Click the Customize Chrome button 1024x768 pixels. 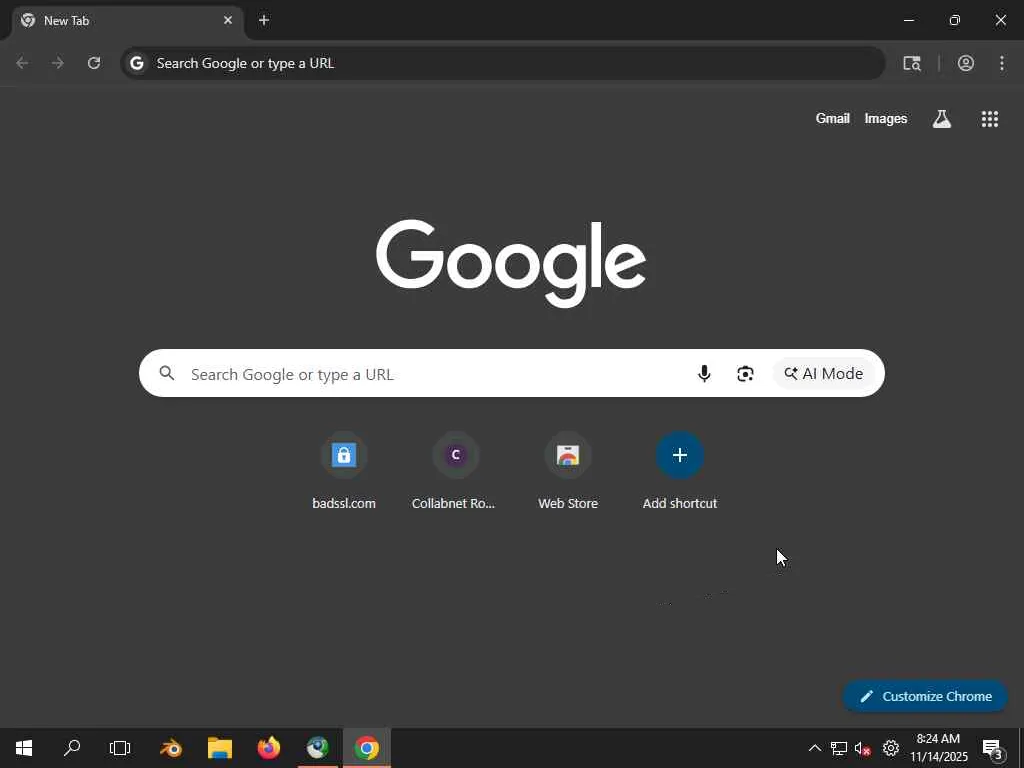pyautogui.click(x=925, y=696)
